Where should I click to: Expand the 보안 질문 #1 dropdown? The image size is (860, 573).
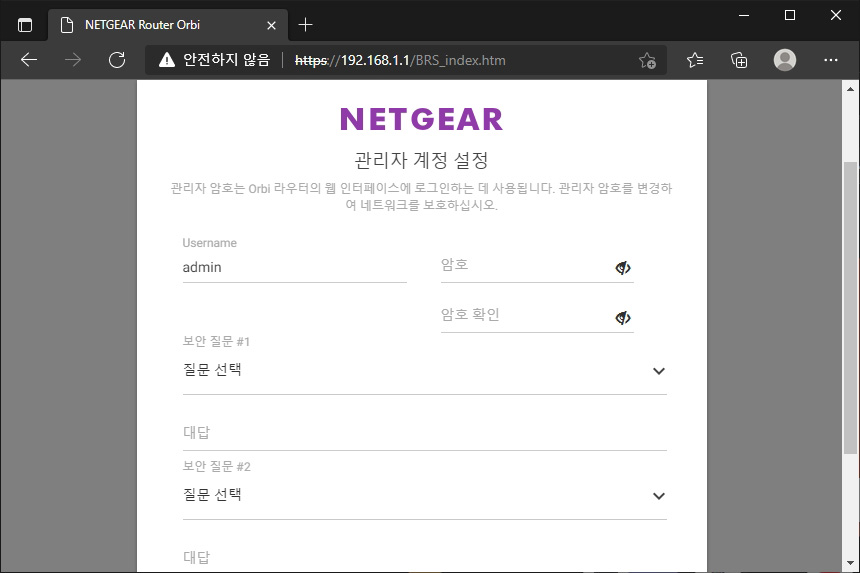coord(425,371)
